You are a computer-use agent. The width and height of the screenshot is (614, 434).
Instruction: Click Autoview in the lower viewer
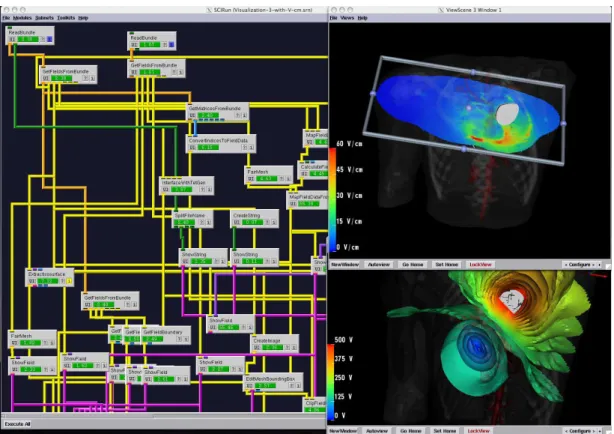pyautogui.click(x=377, y=431)
